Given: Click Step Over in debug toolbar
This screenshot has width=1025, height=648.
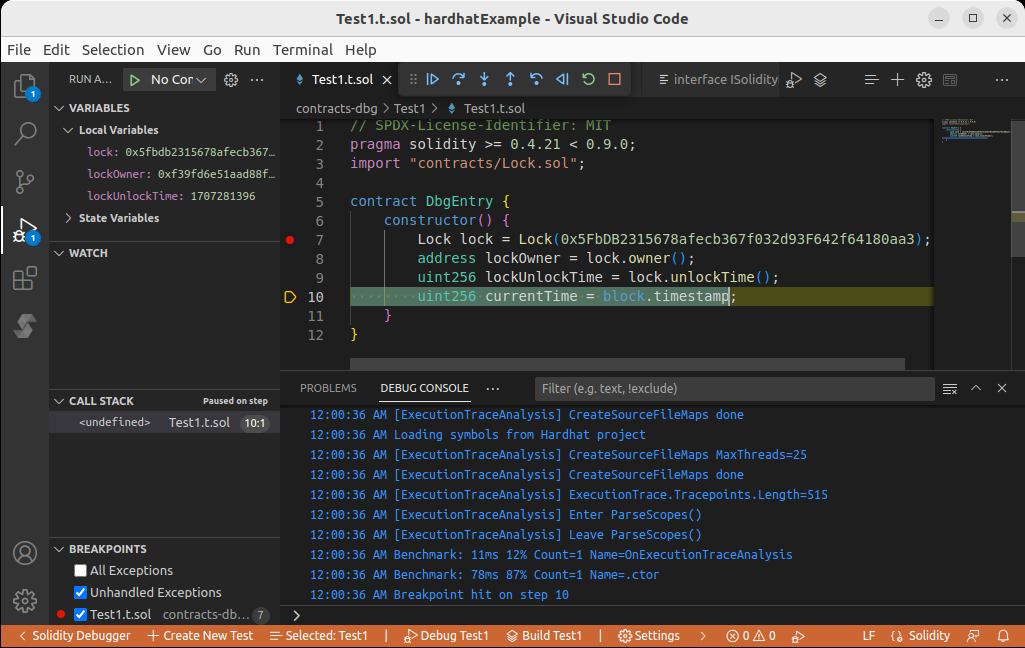Looking at the screenshot, I should click(458, 80).
